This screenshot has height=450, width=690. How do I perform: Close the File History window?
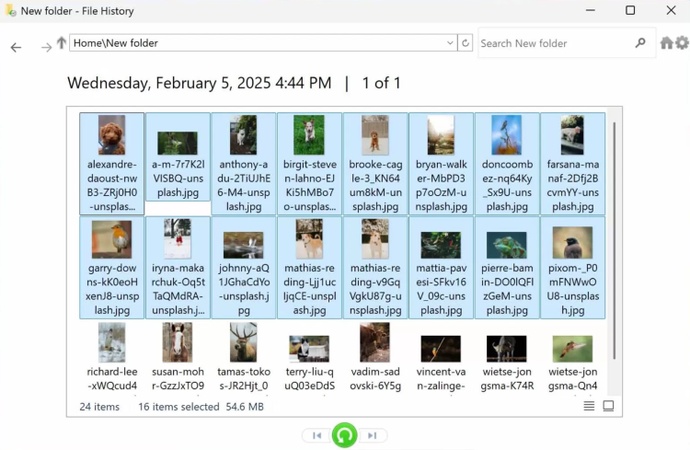[x=671, y=10]
